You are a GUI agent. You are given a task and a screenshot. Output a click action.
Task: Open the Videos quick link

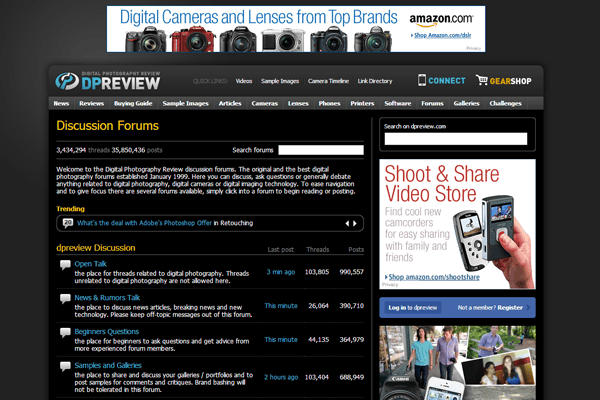pos(244,81)
